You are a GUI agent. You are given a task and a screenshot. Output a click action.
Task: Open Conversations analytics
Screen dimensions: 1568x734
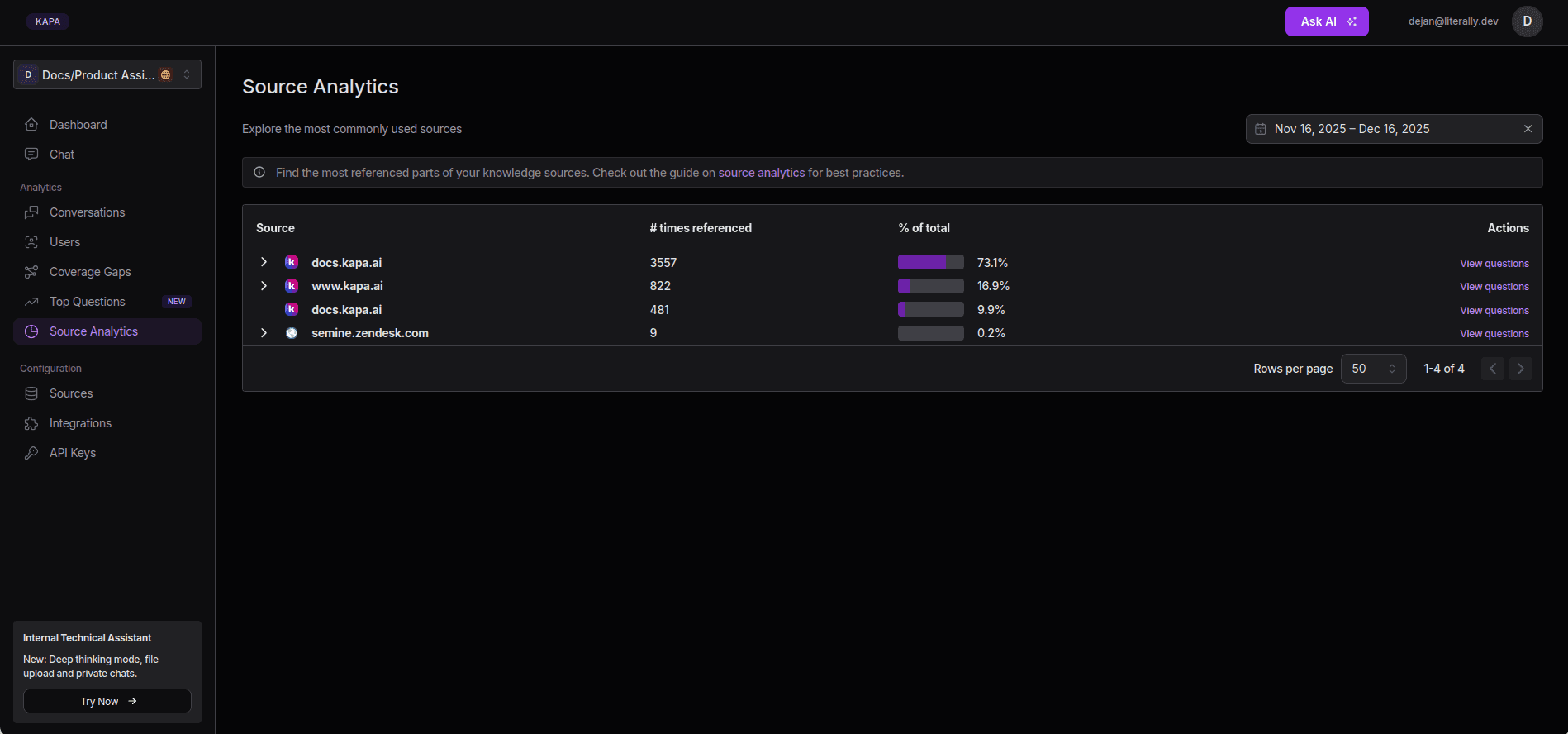107,212
